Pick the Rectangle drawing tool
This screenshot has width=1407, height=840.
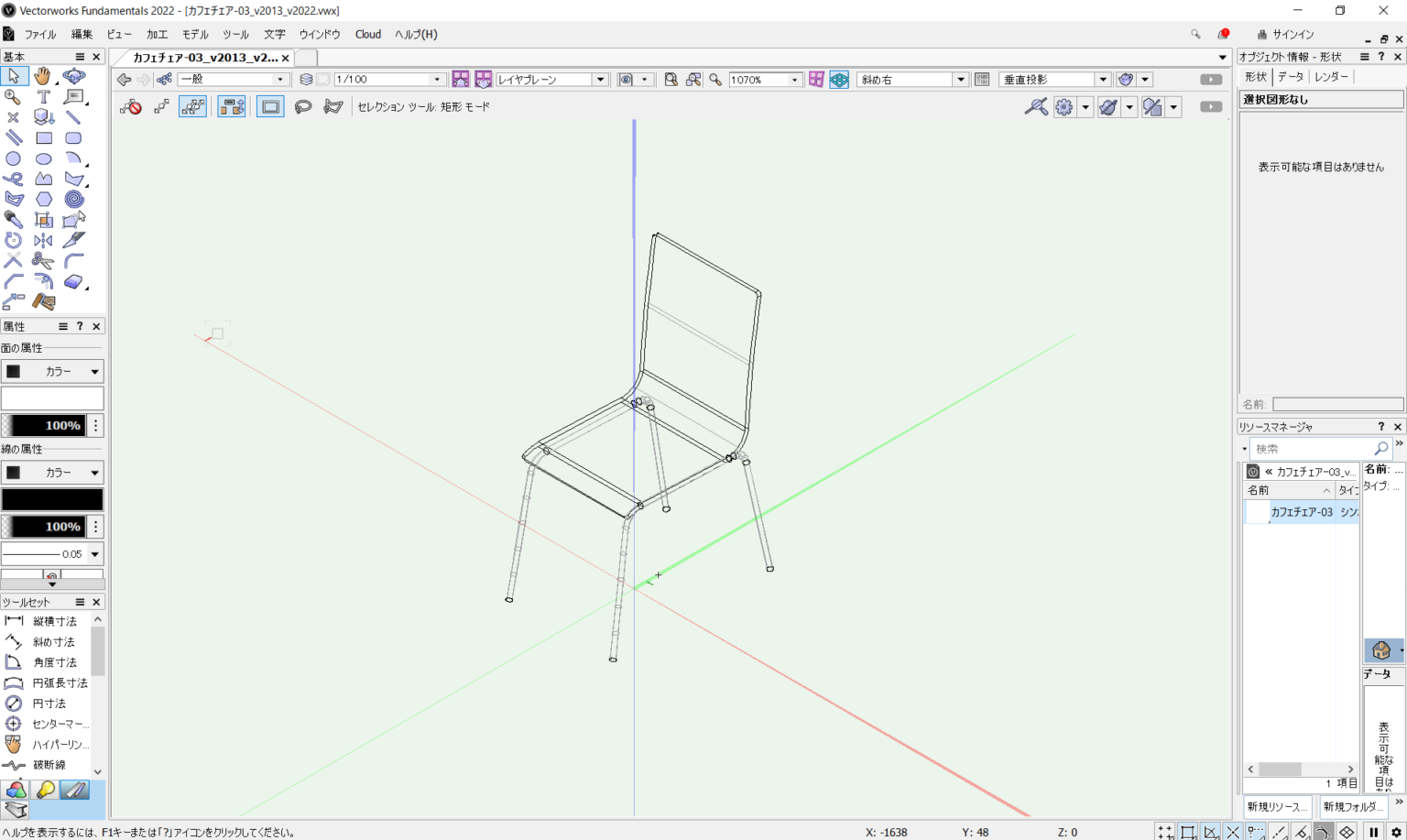point(43,138)
